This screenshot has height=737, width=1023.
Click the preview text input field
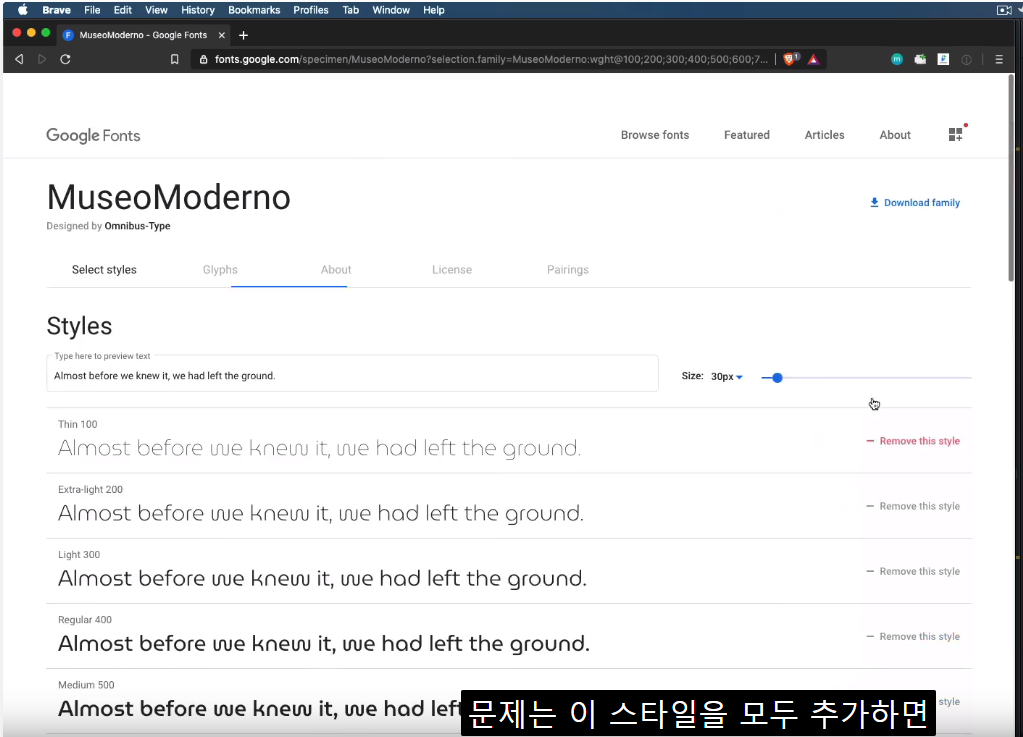pos(352,375)
